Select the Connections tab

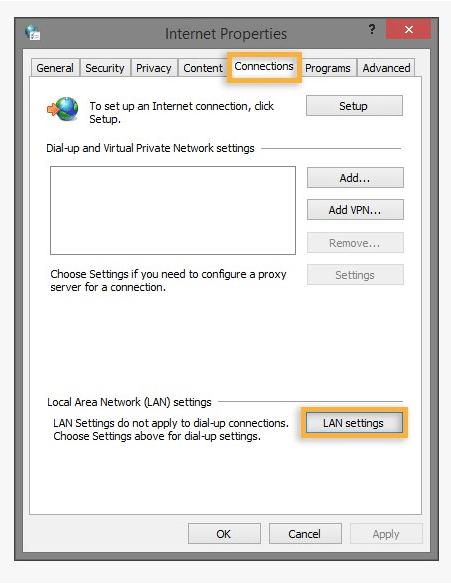tap(264, 67)
